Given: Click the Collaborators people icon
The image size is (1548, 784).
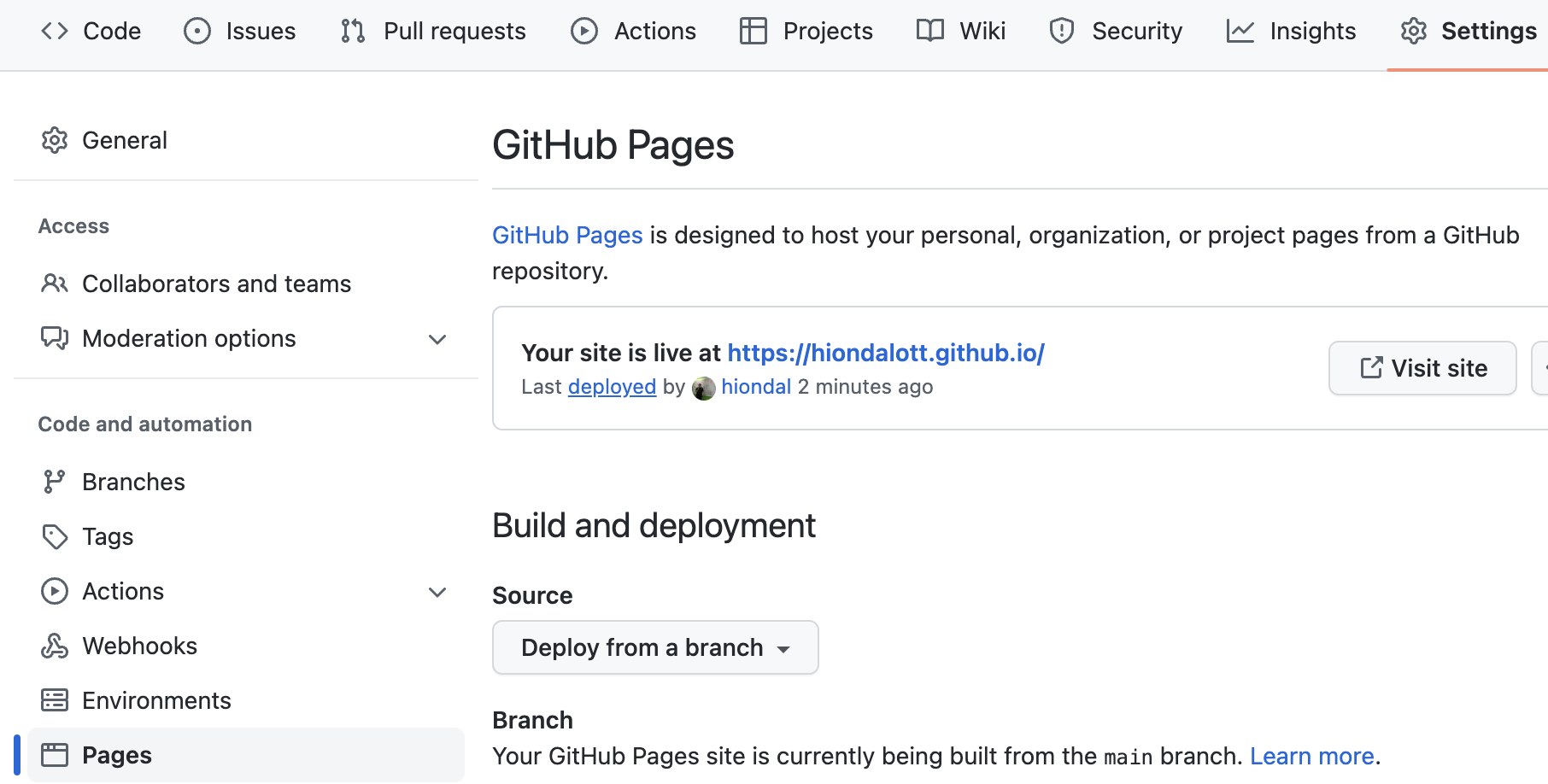Looking at the screenshot, I should pos(55,284).
